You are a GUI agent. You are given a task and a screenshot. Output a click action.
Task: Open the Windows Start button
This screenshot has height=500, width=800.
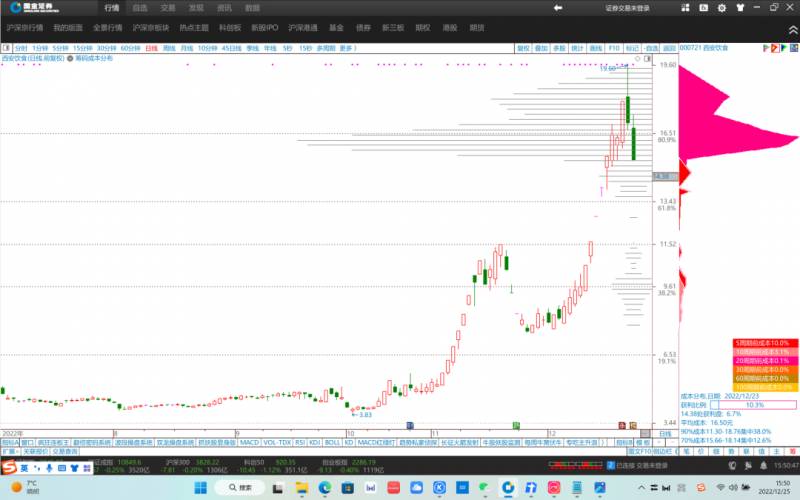point(201,488)
